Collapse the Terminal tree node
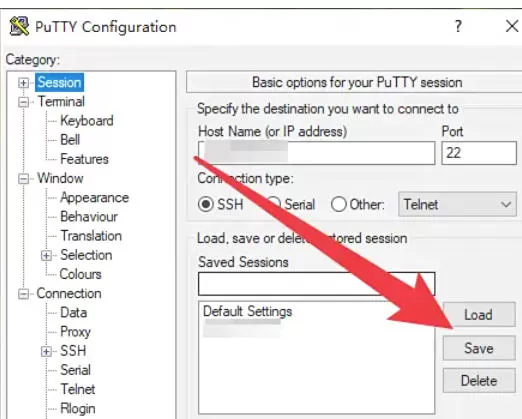 [x=23, y=102]
